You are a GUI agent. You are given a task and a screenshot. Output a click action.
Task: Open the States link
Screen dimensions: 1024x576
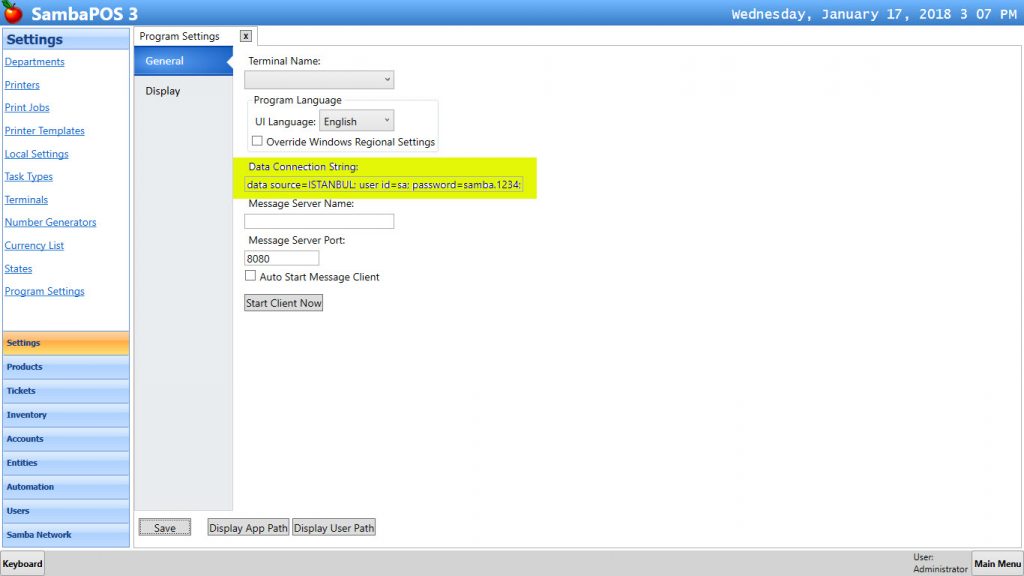click(x=18, y=268)
